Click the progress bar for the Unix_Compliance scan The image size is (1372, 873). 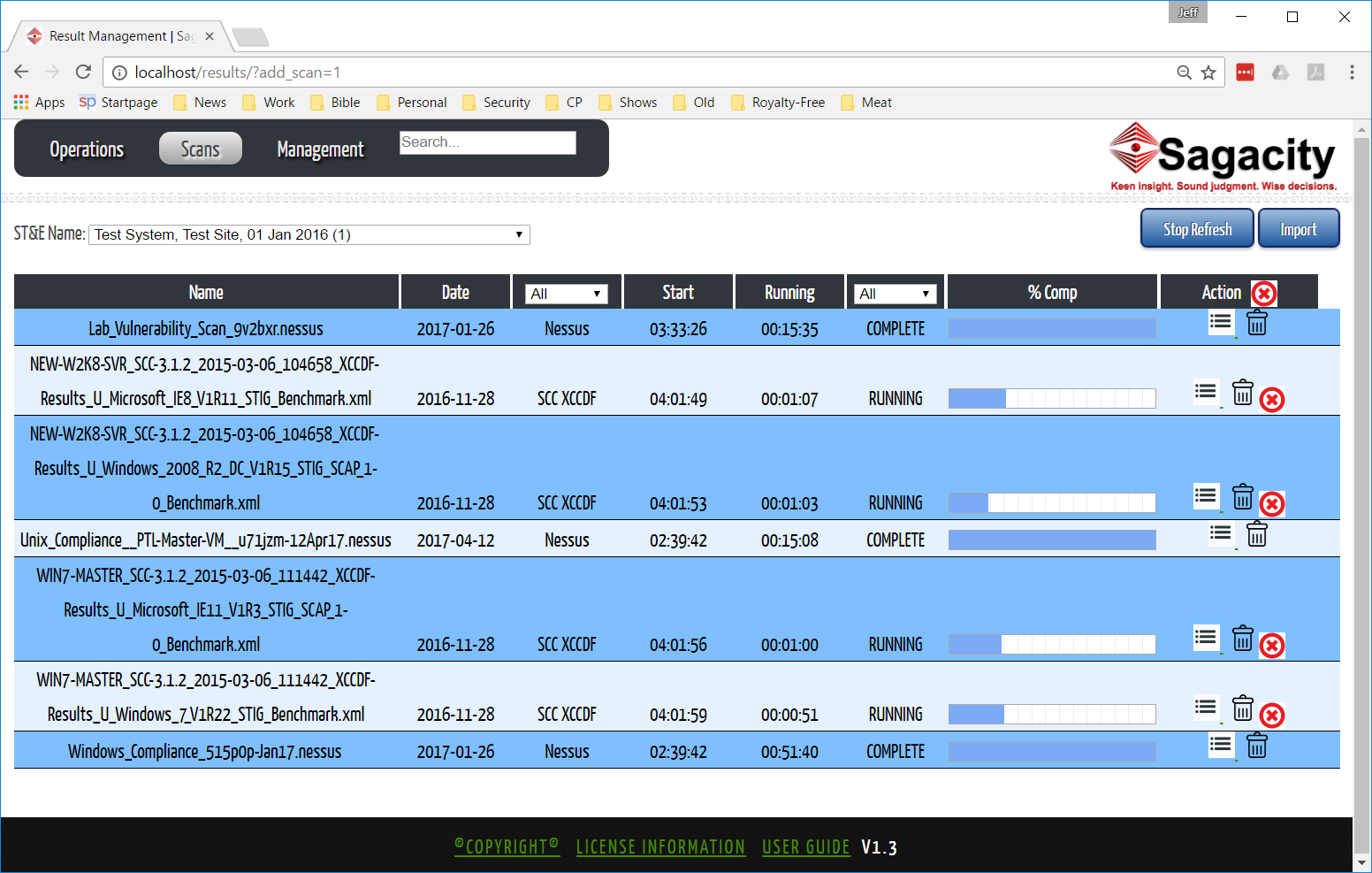click(x=1052, y=539)
